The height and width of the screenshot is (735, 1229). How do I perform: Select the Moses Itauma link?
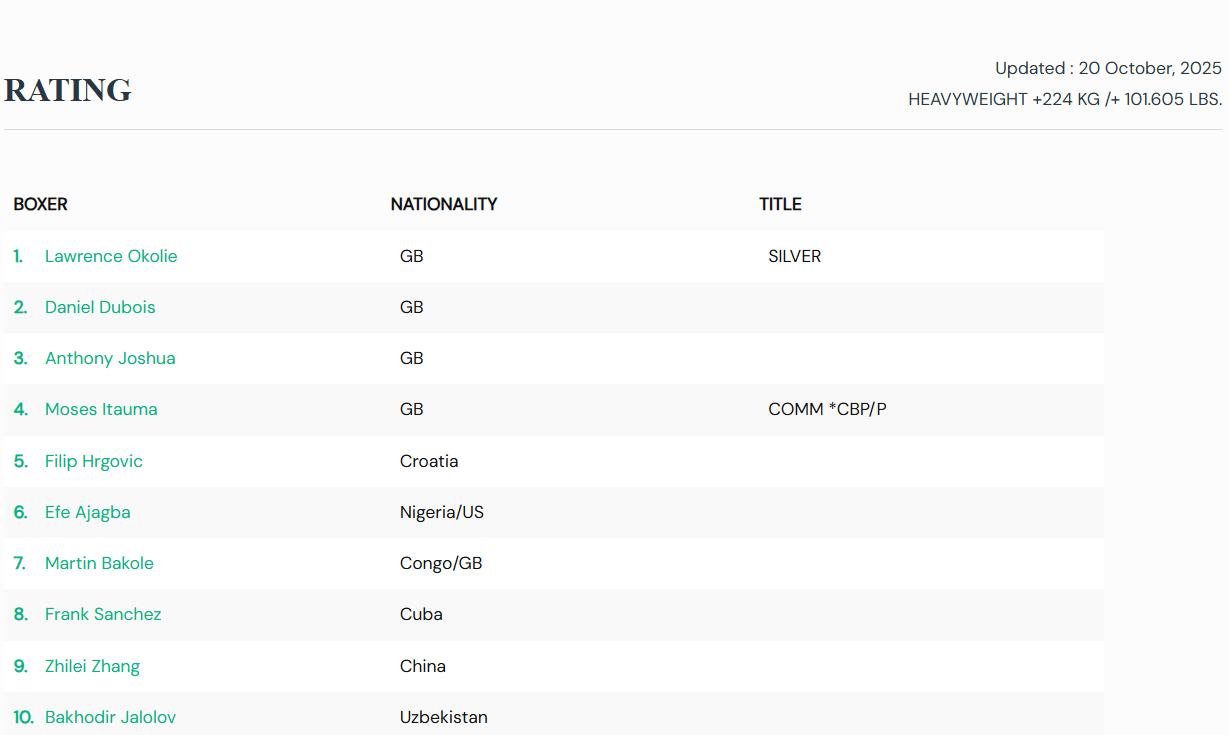(x=101, y=409)
